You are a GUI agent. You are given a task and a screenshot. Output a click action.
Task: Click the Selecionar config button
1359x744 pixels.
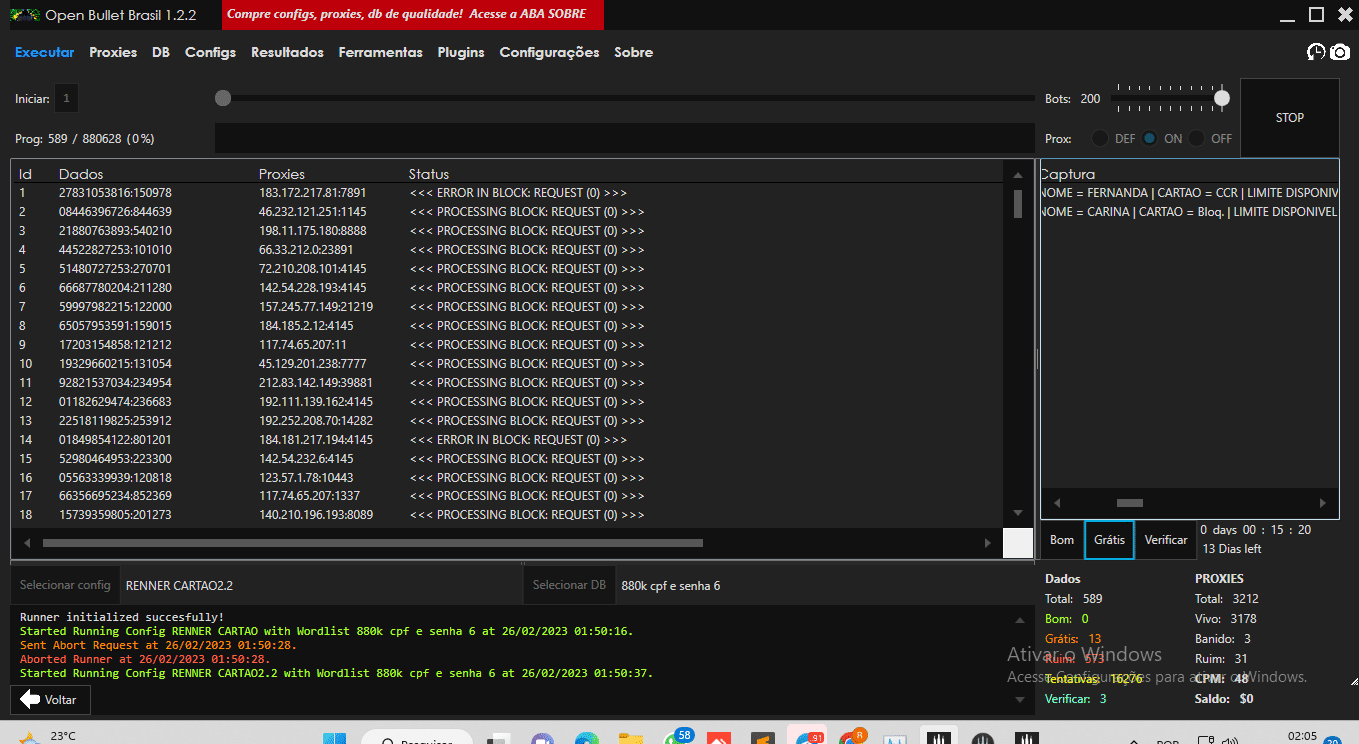click(x=65, y=585)
